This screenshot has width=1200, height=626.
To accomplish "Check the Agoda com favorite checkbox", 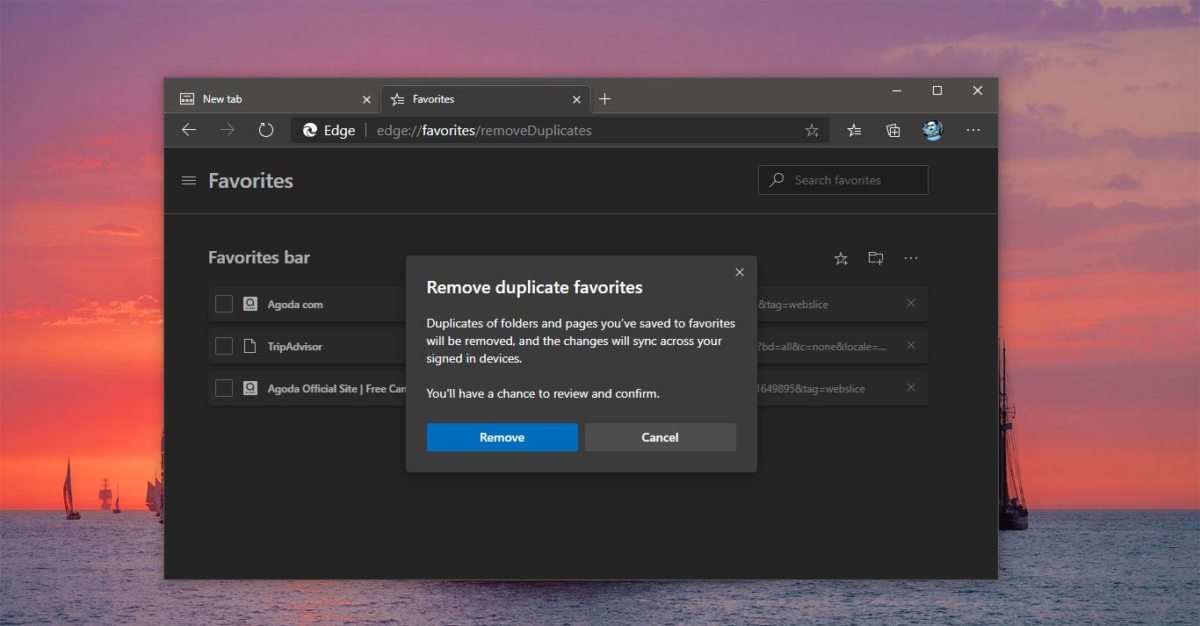I will point(223,303).
